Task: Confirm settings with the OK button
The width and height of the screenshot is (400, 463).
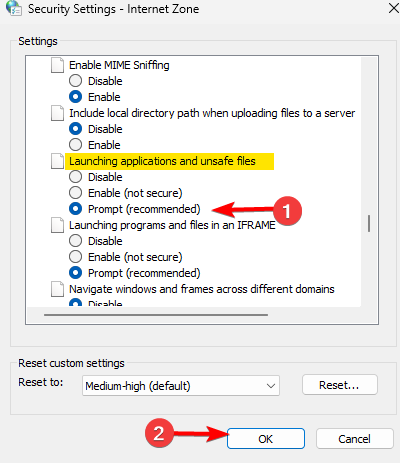Action: pyautogui.click(x=266, y=439)
